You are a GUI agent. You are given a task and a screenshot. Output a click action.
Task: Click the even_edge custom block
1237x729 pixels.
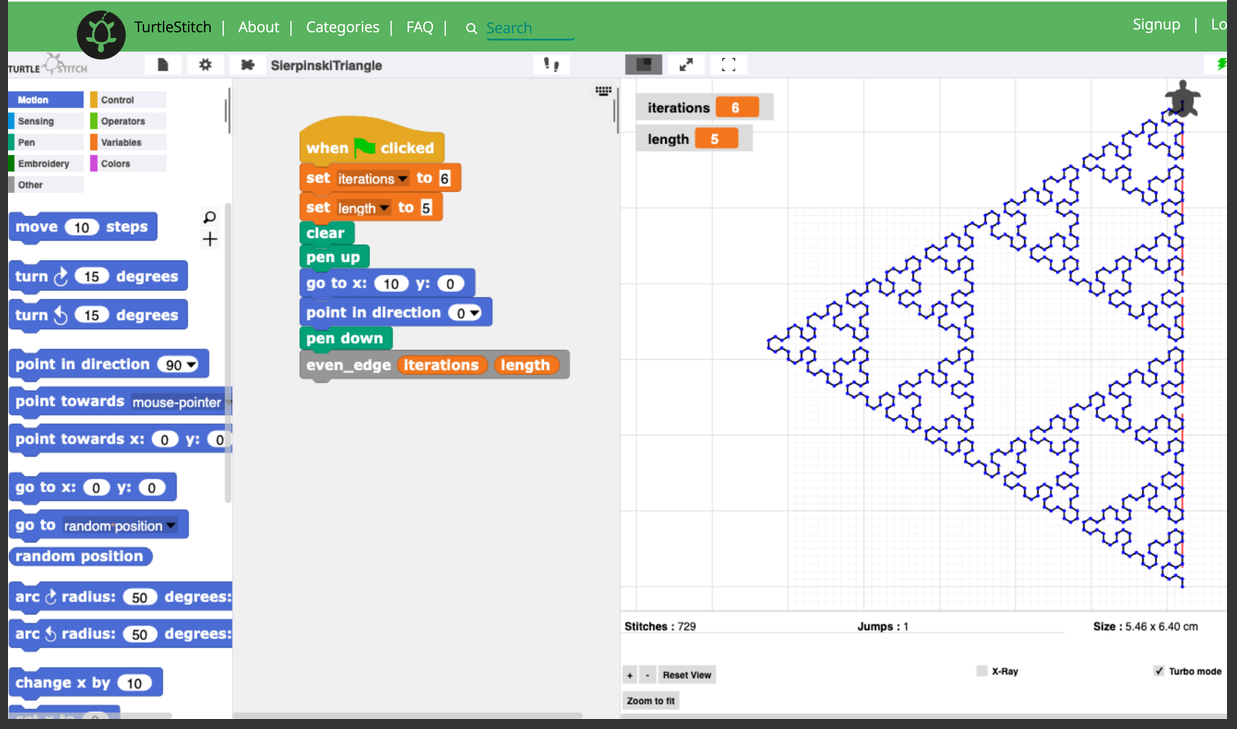click(x=434, y=365)
